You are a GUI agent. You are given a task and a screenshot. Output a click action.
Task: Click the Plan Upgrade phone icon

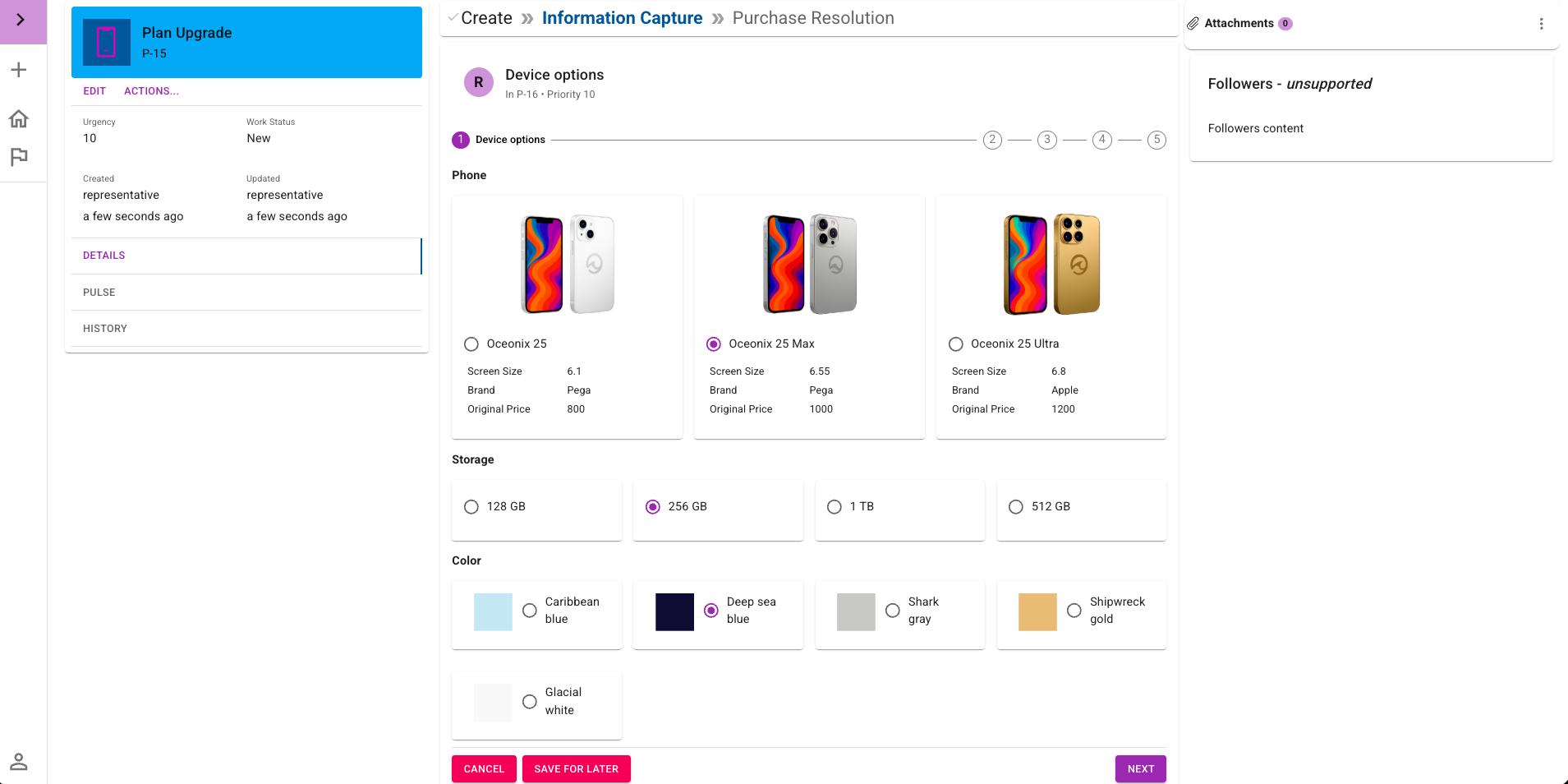pos(107,42)
